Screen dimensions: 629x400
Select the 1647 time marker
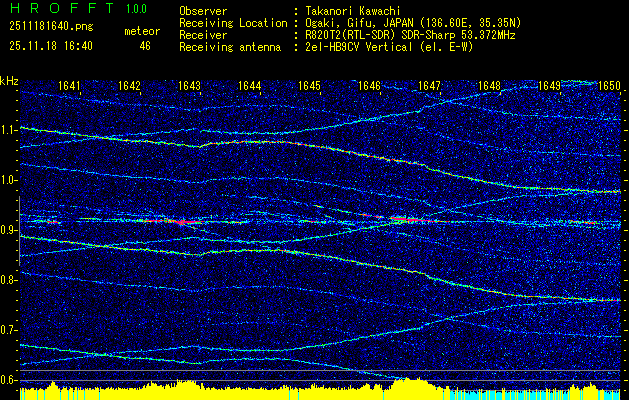click(429, 86)
